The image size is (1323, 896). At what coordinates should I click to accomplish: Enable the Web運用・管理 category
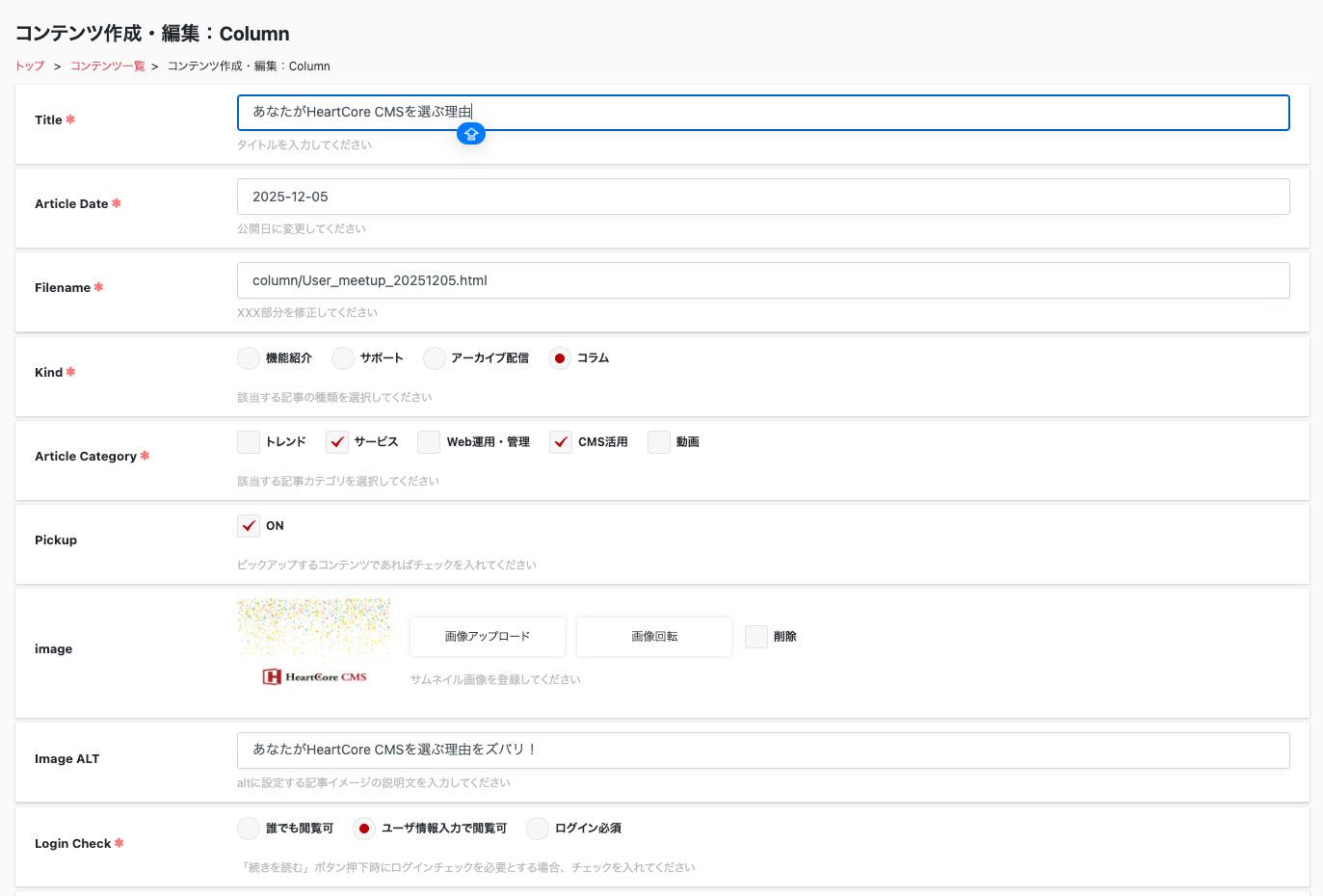click(x=429, y=442)
